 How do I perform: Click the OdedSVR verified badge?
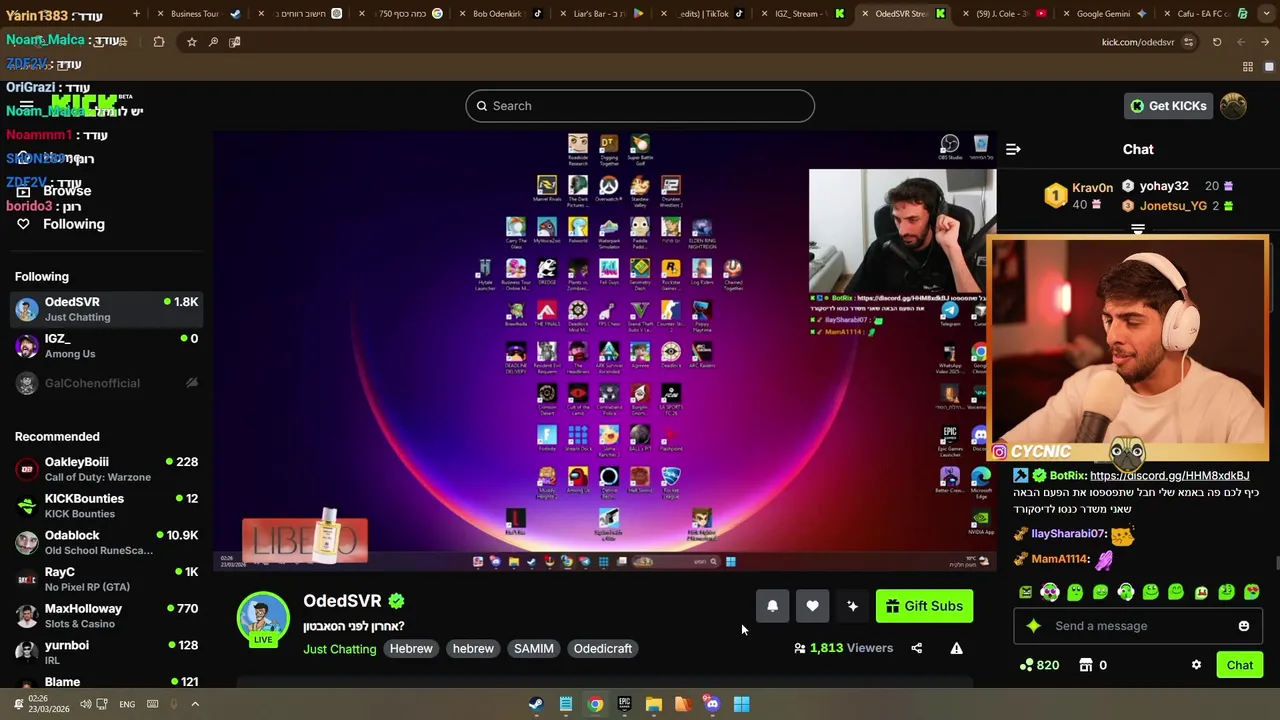[396, 601]
